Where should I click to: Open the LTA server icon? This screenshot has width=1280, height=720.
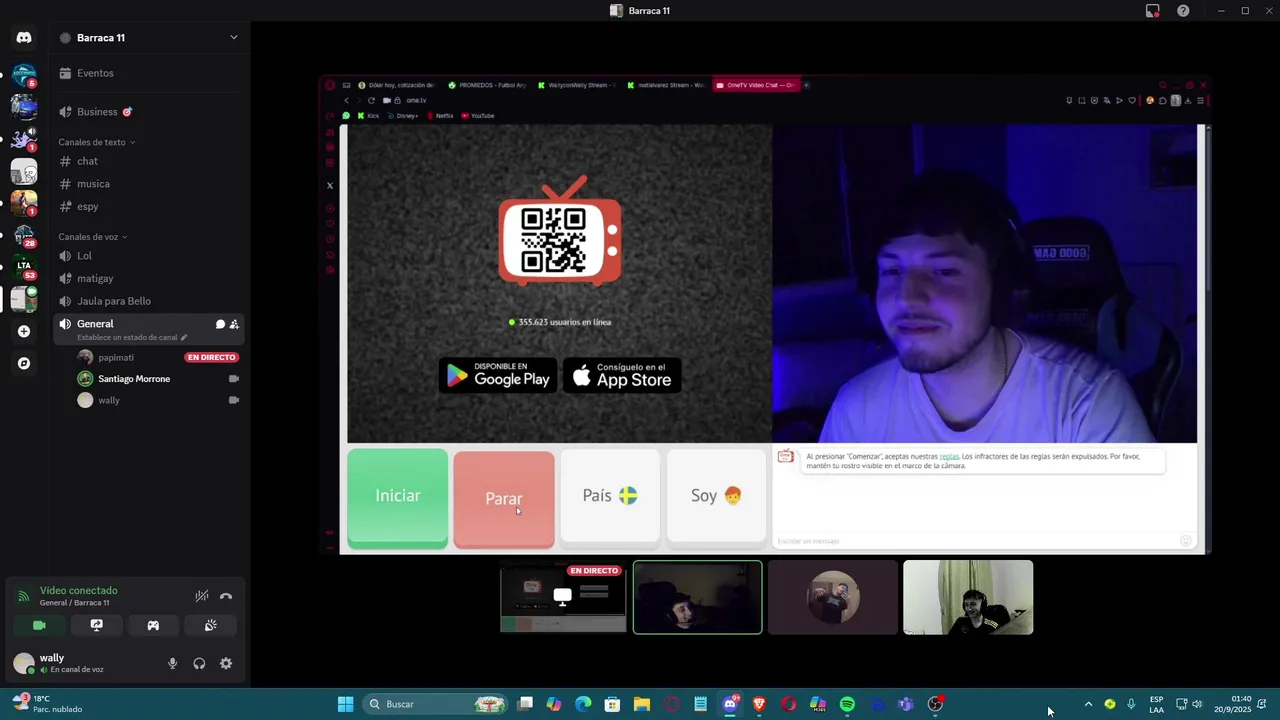[24, 266]
